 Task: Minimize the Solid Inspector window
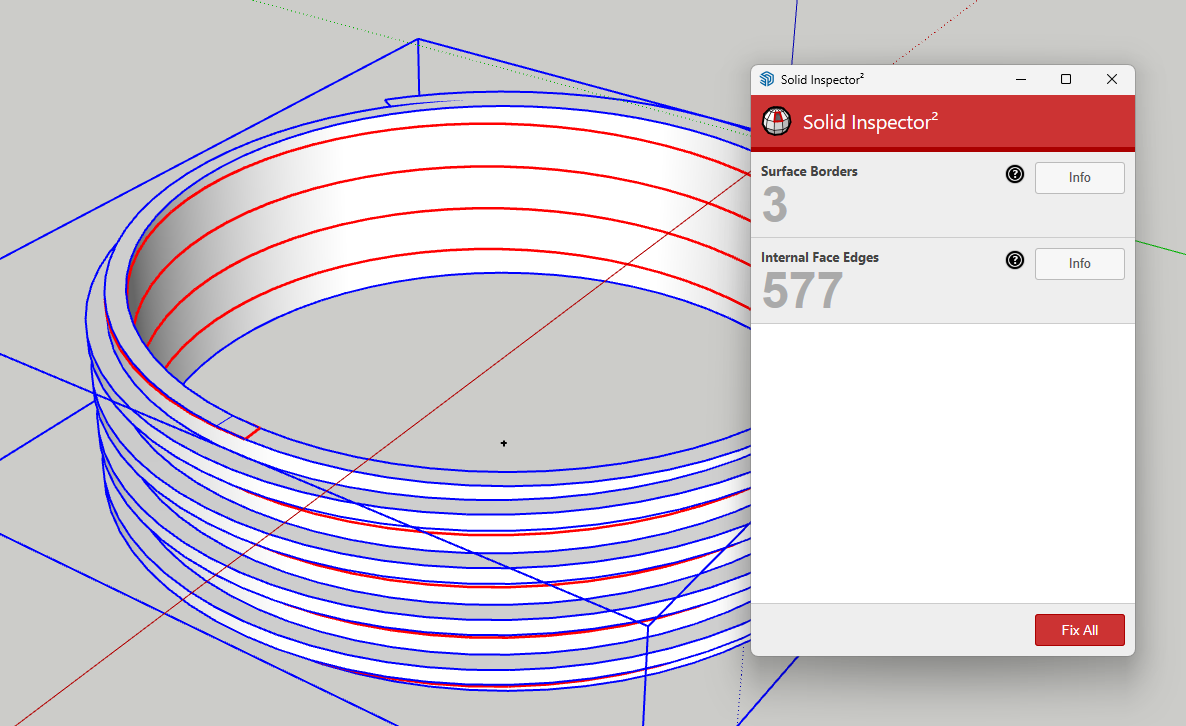(x=1020, y=79)
